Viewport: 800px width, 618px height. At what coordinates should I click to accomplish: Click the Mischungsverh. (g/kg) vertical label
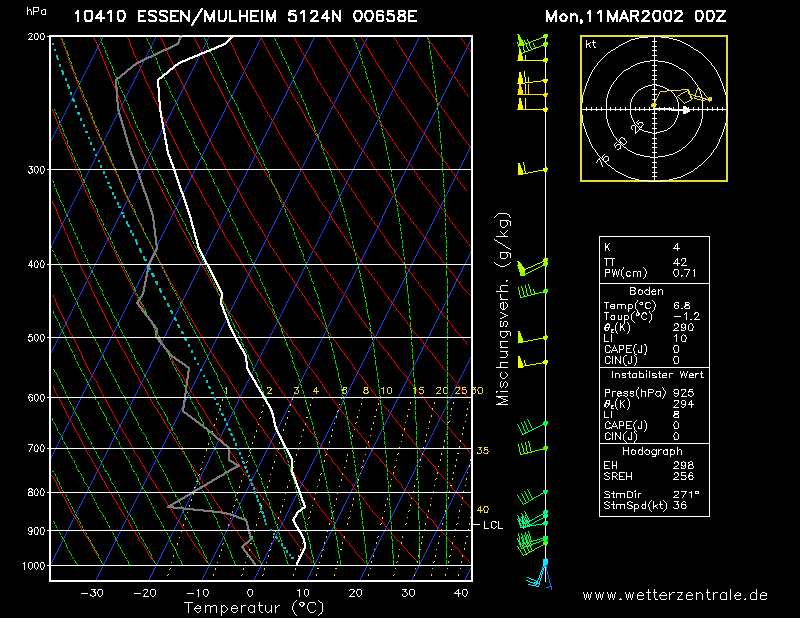pyautogui.click(x=503, y=309)
